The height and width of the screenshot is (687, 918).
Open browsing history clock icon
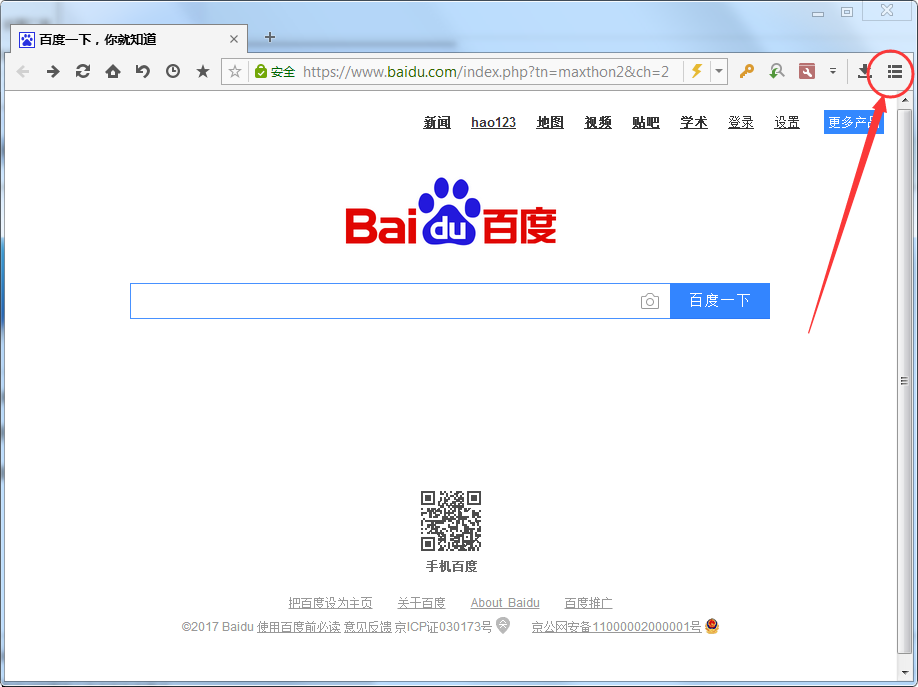[173, 71]
